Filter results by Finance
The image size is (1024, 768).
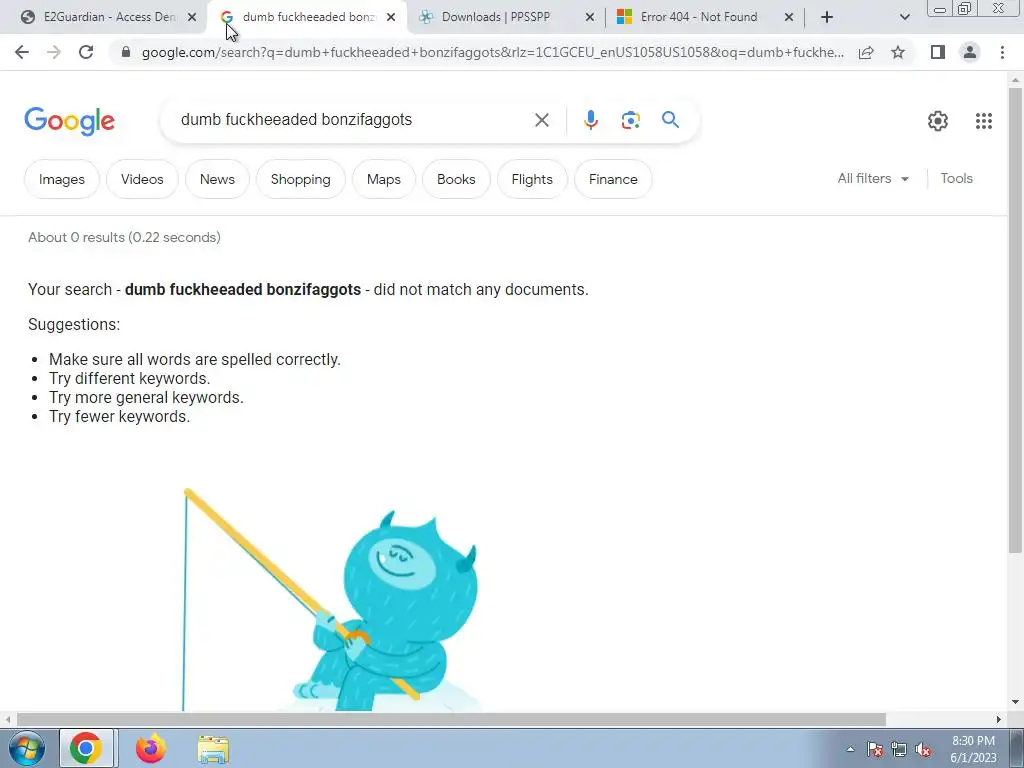click(x=613, y=179)
